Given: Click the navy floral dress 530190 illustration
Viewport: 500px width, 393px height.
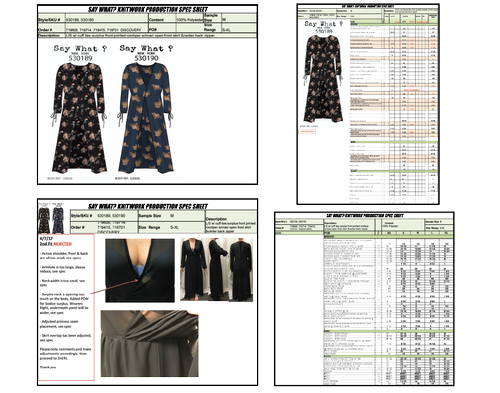Looking at the screenshot, I should point(145,118).
